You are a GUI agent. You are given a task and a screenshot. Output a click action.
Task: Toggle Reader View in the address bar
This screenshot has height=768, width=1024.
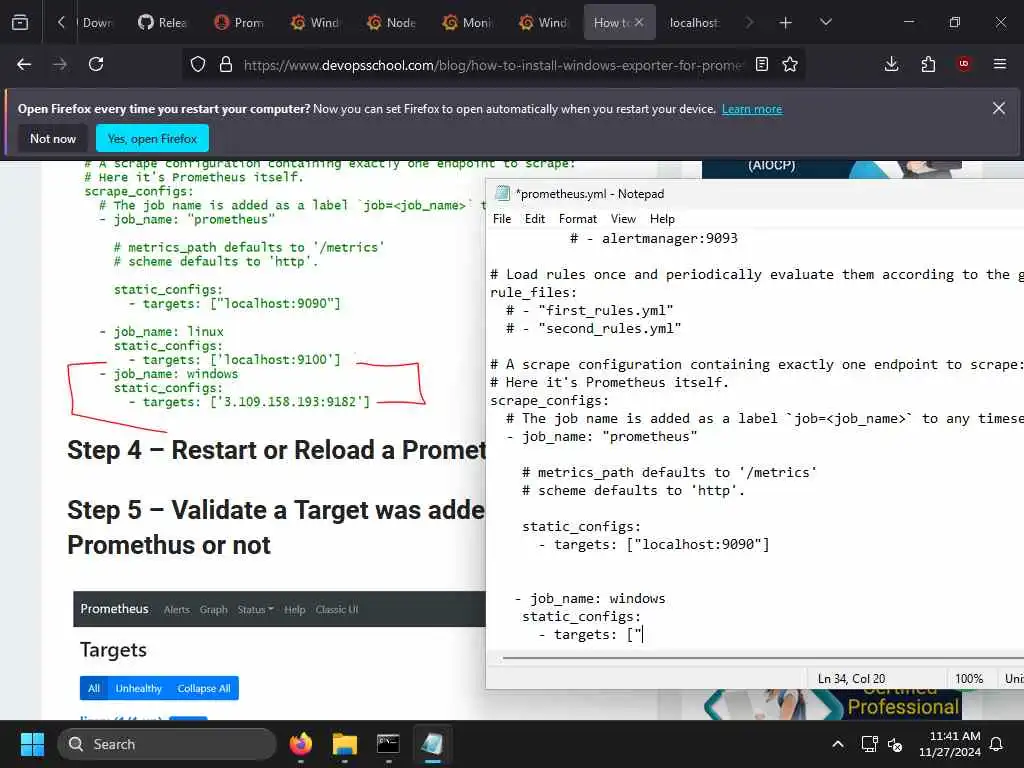pyautogui.click(x=761, y=64)
